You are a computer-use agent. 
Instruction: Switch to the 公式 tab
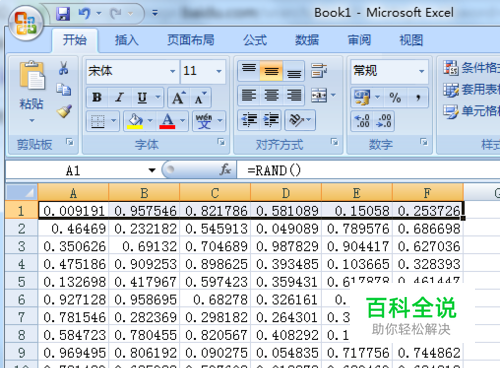(255, 40)
